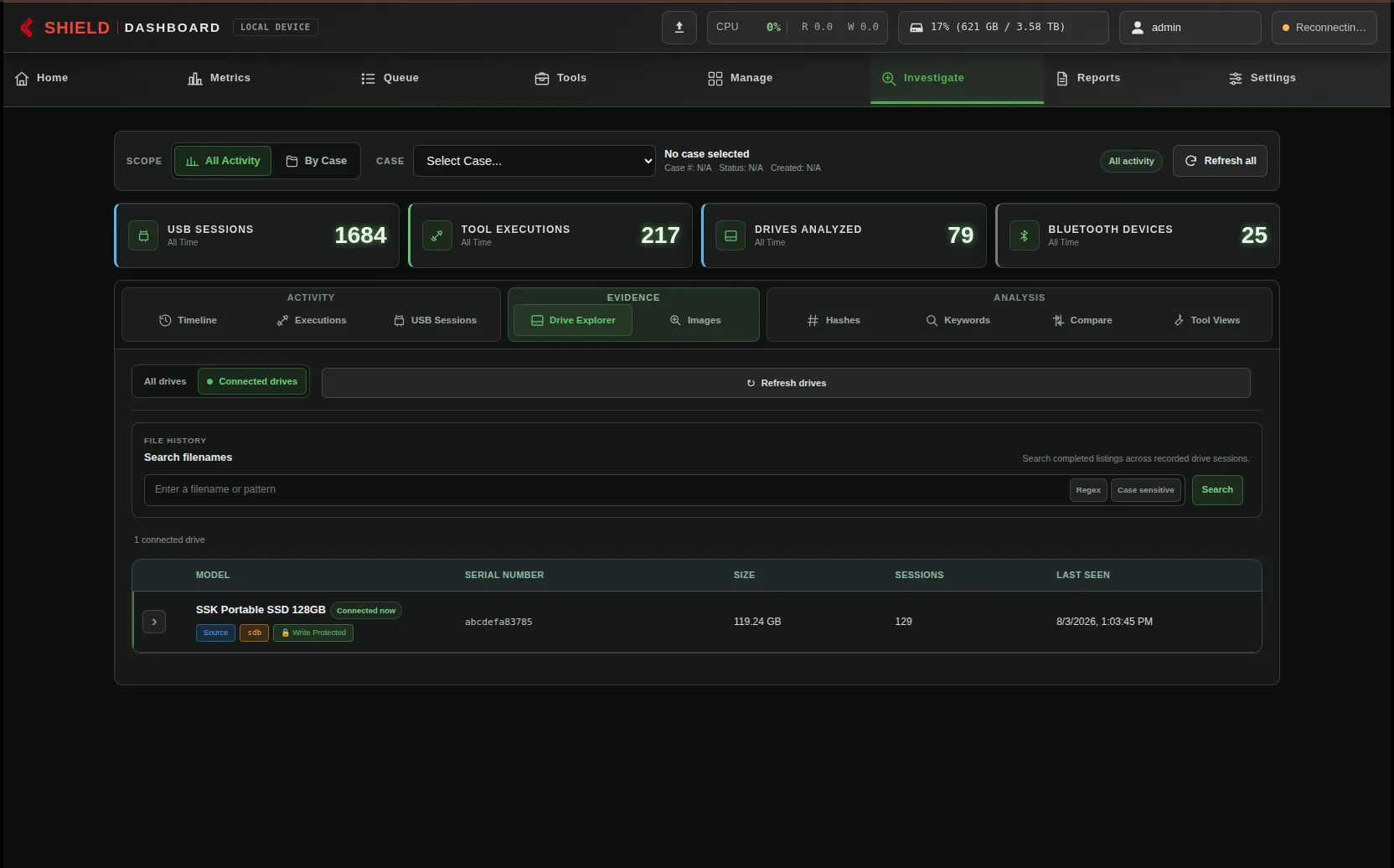This screenshot has height=868, width=1394.
Task: Open the Select Case dropdown
Action: pos(534,161)
